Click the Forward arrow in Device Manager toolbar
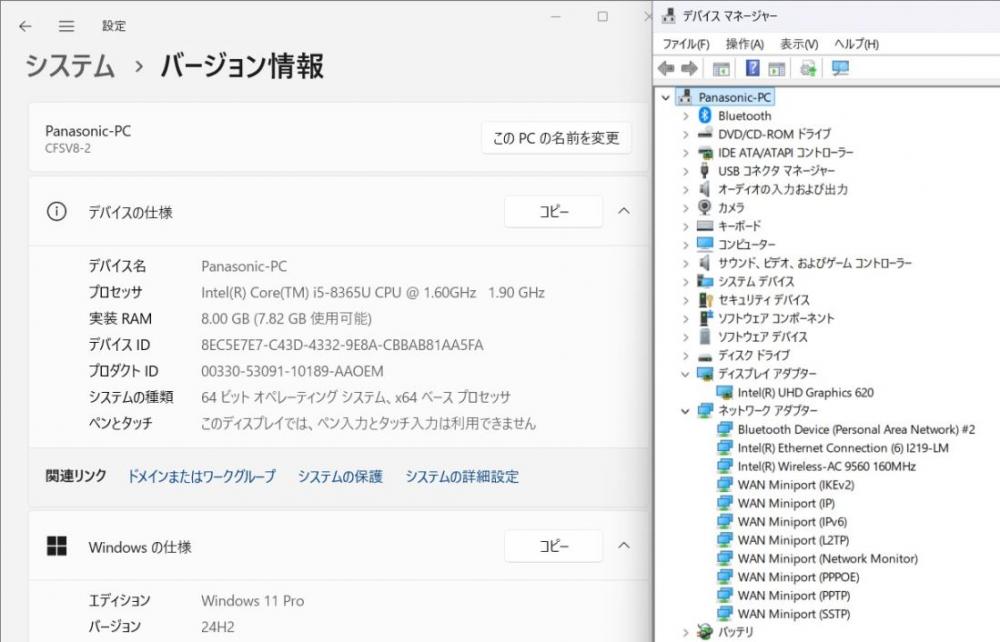Screen dimensions: 1000x642 tap(689, 68)
